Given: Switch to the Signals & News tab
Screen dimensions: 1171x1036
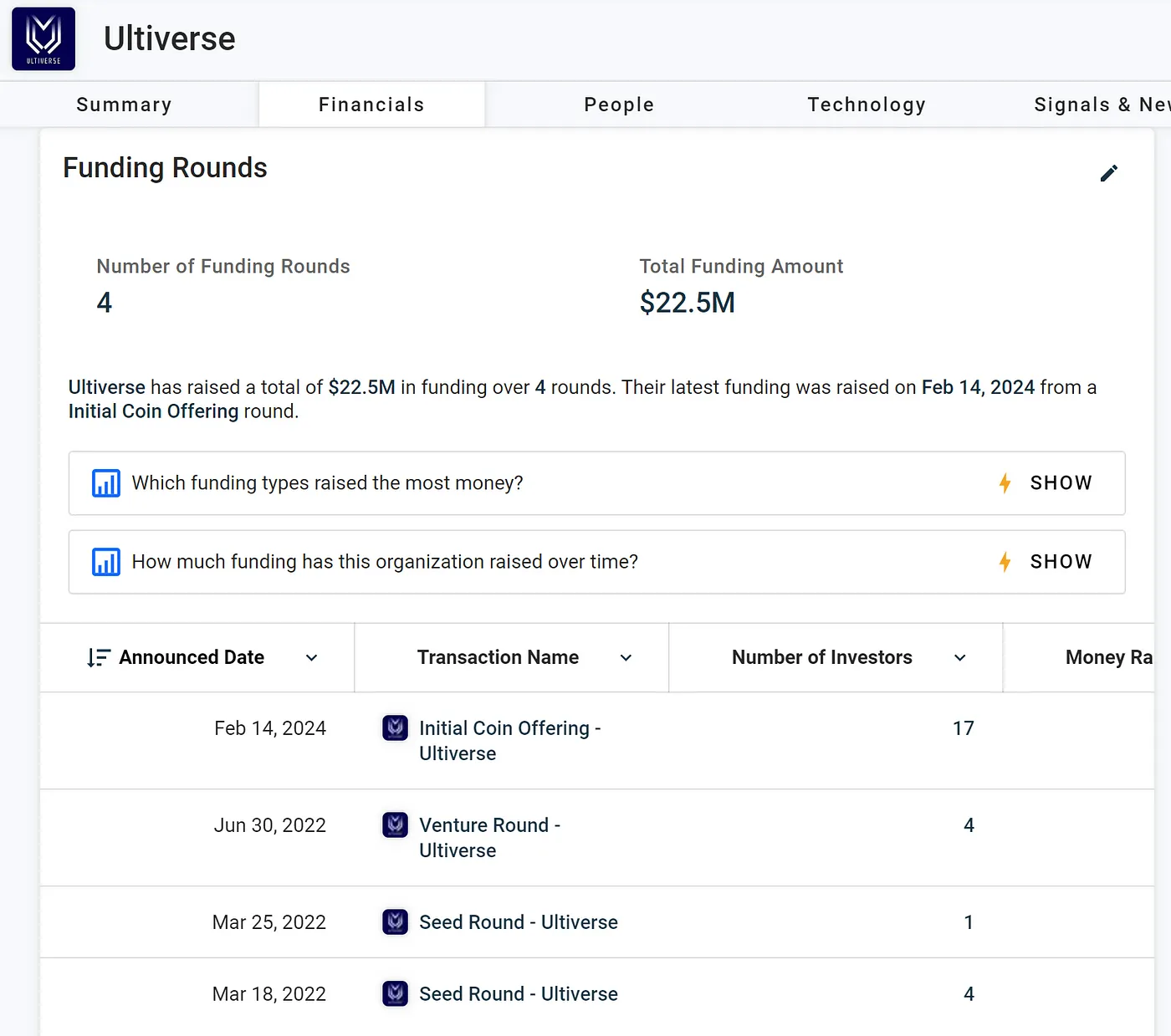Looking at the screenshot, I should 1102,105.
